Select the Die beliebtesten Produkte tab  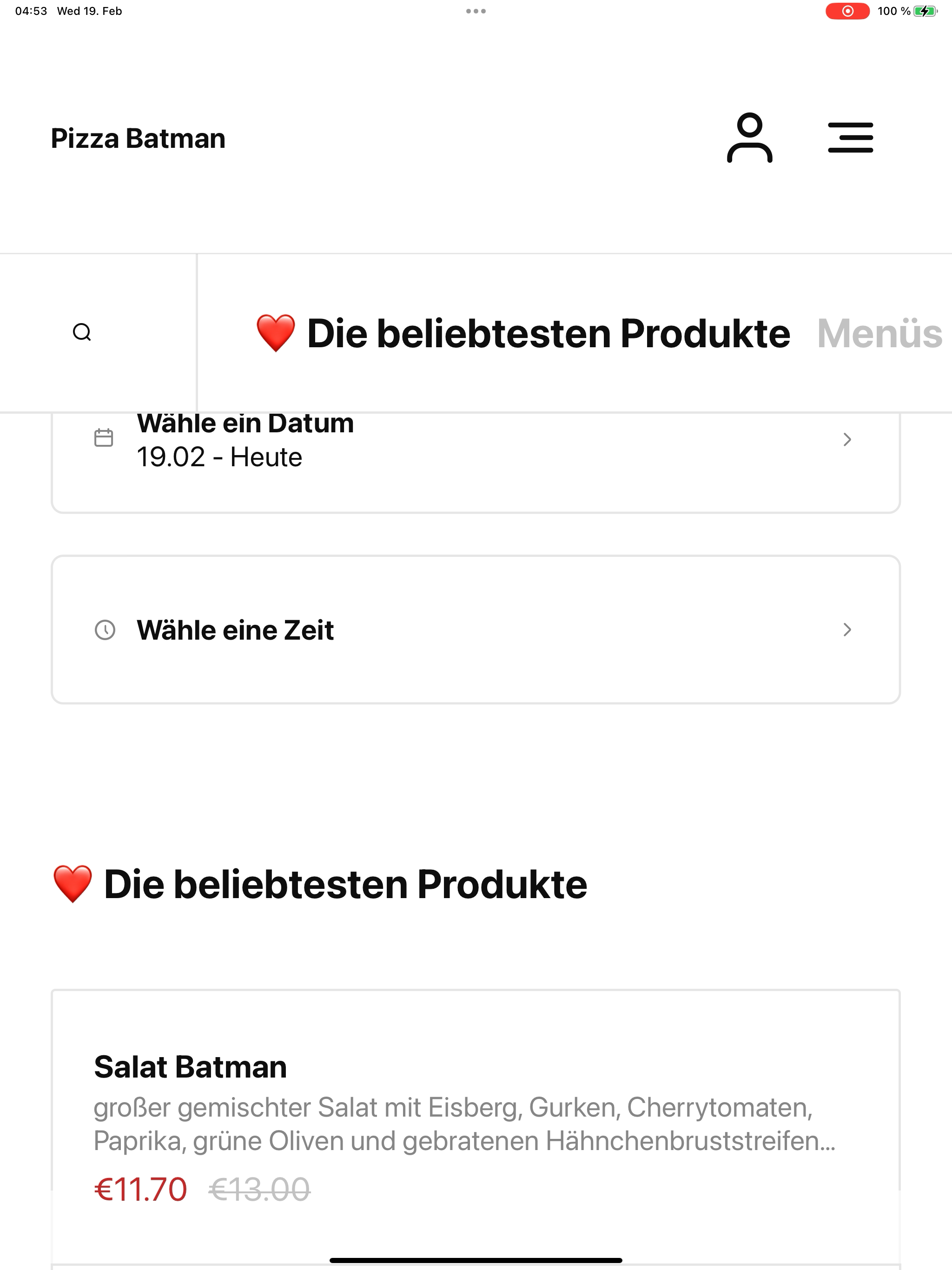pos(522,333)
